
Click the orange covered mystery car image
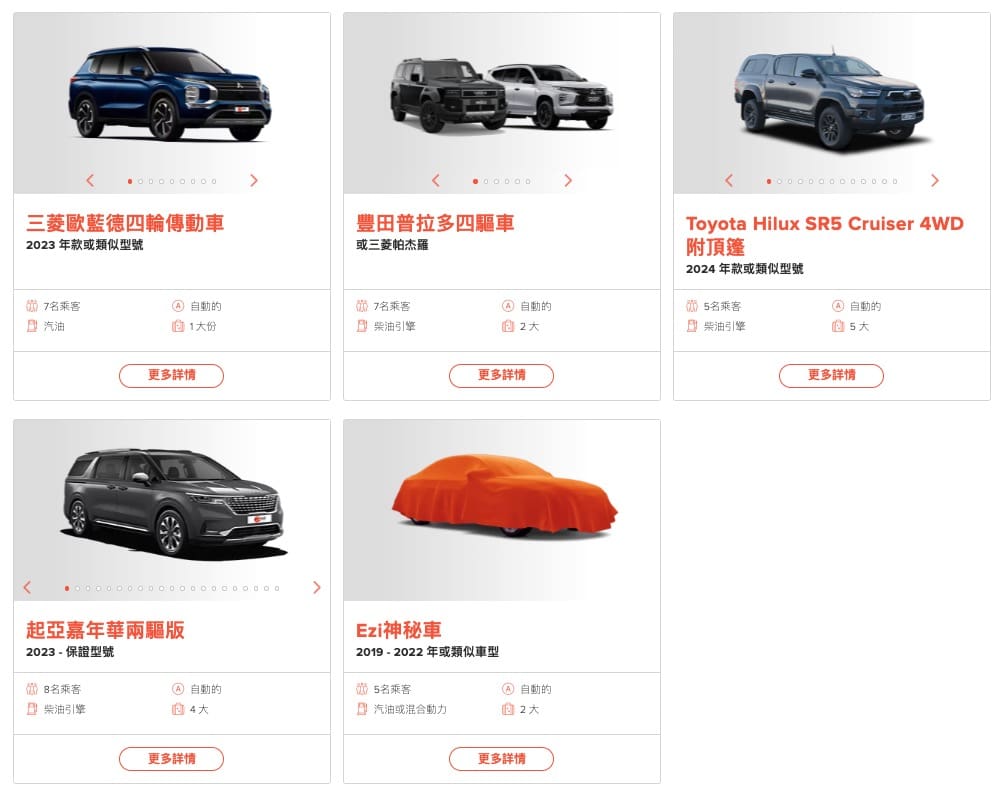504,495
